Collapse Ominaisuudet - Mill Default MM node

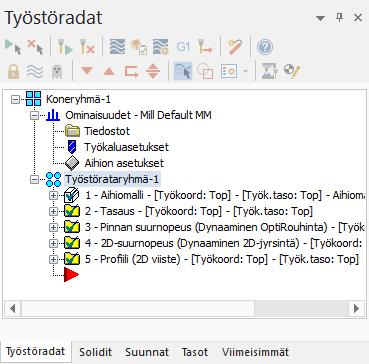[x=34, y=116]
